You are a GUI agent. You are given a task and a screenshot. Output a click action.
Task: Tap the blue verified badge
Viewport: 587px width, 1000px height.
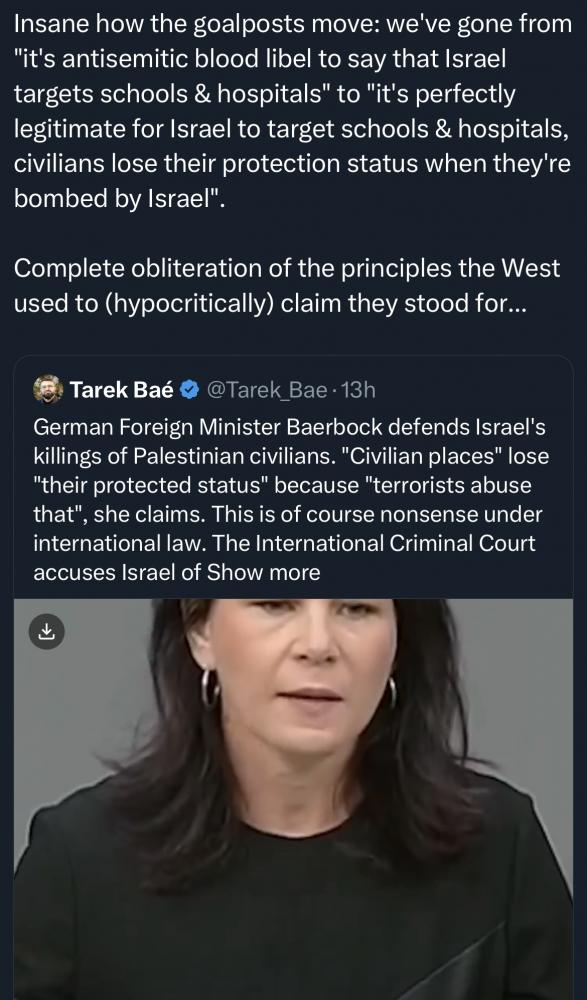189,390
